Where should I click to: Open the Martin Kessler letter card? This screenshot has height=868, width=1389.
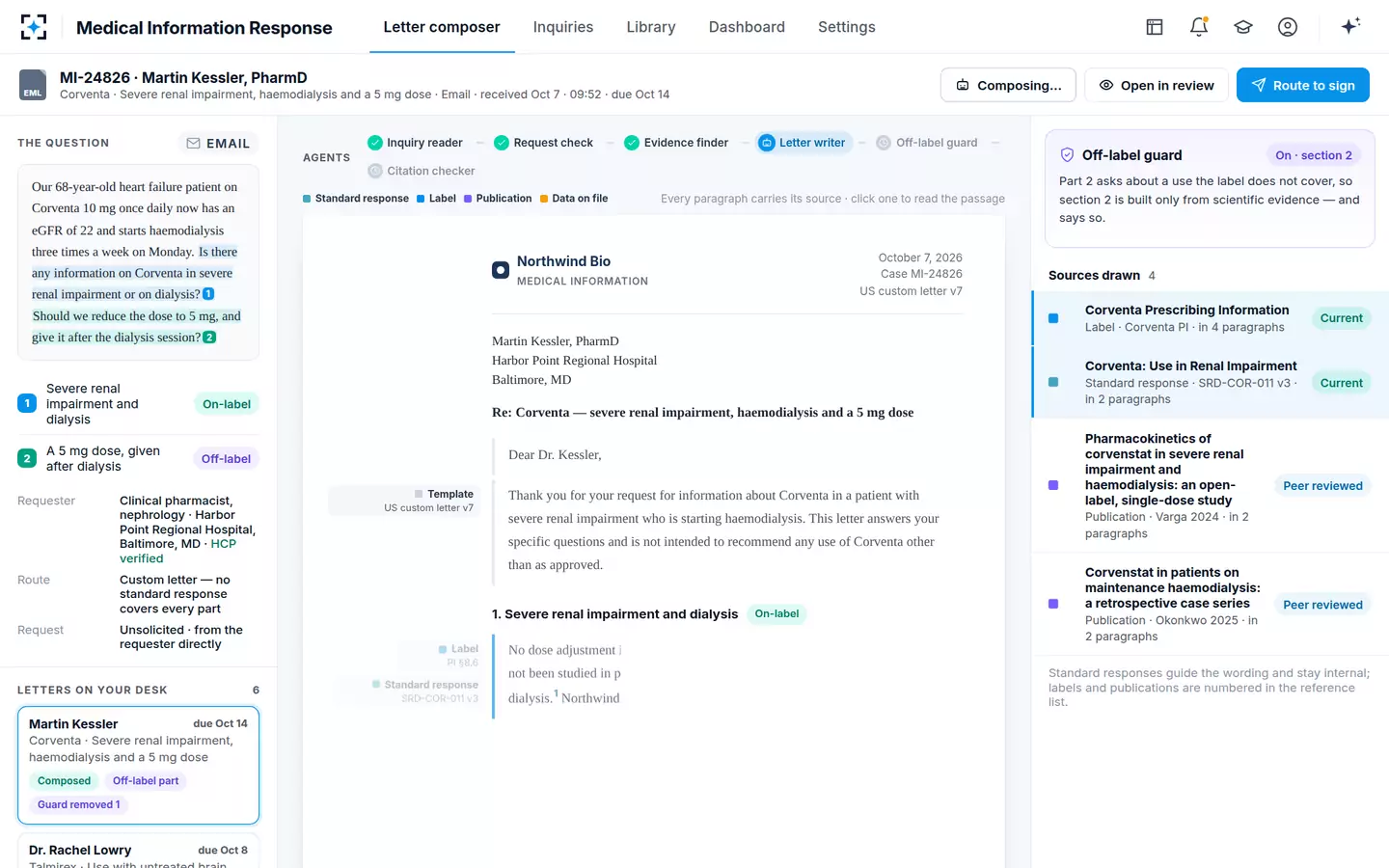pyautogui.click(x=139, y=766)
